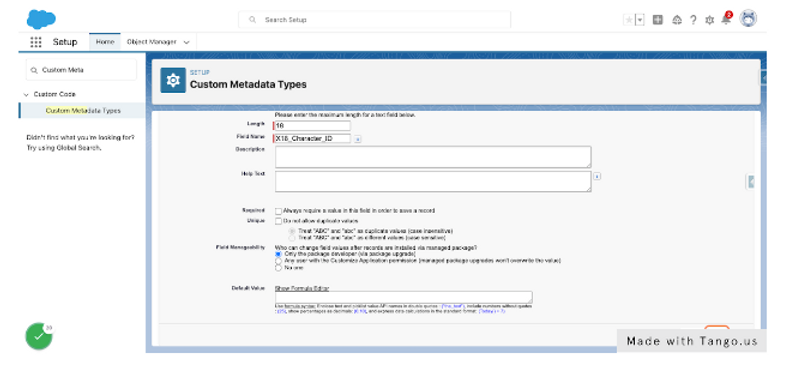Open the Global Actions plus icon
This screenshot has width=789, height=374.
pos(658,20)
